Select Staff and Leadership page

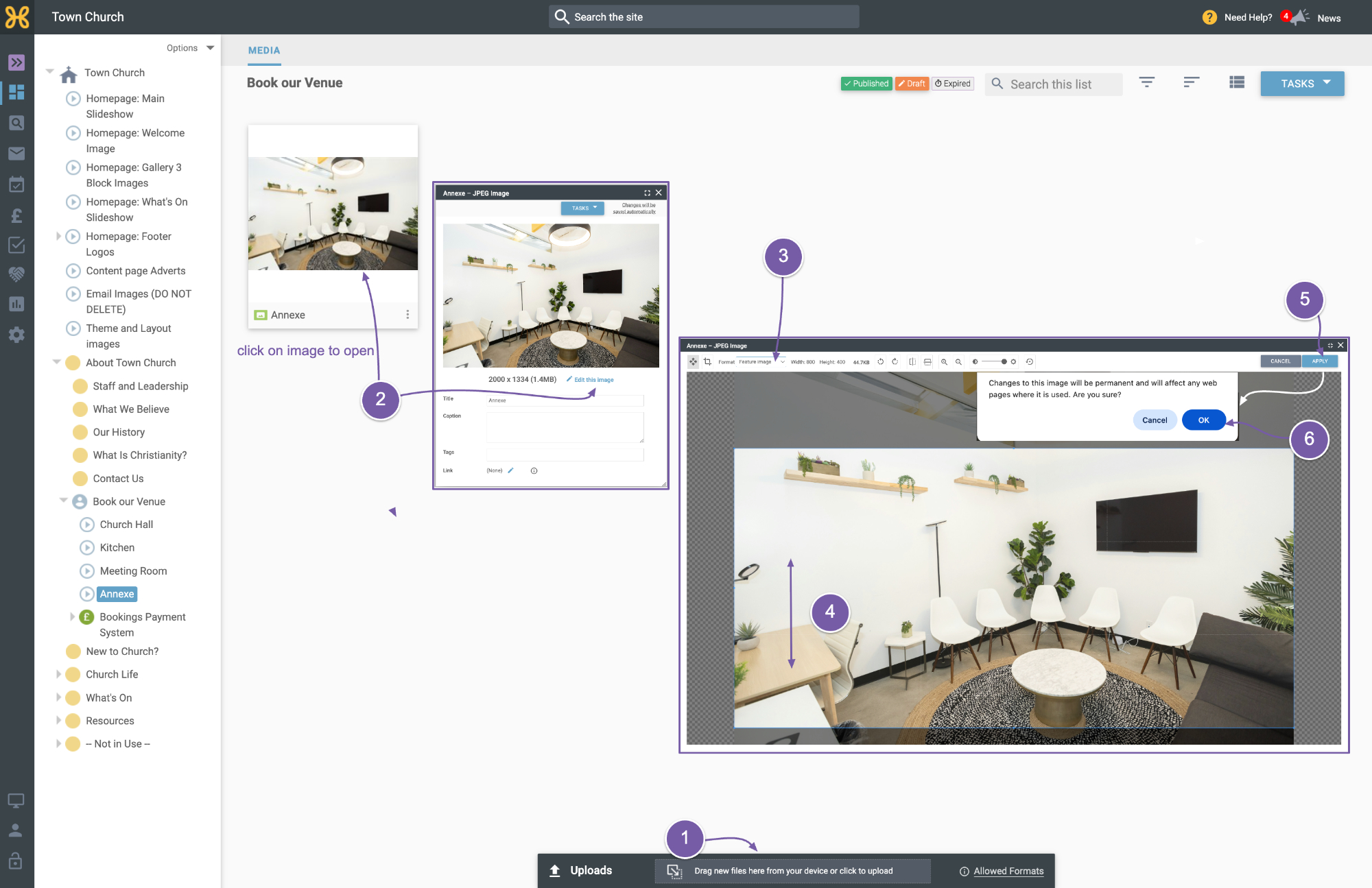point(140,386)
